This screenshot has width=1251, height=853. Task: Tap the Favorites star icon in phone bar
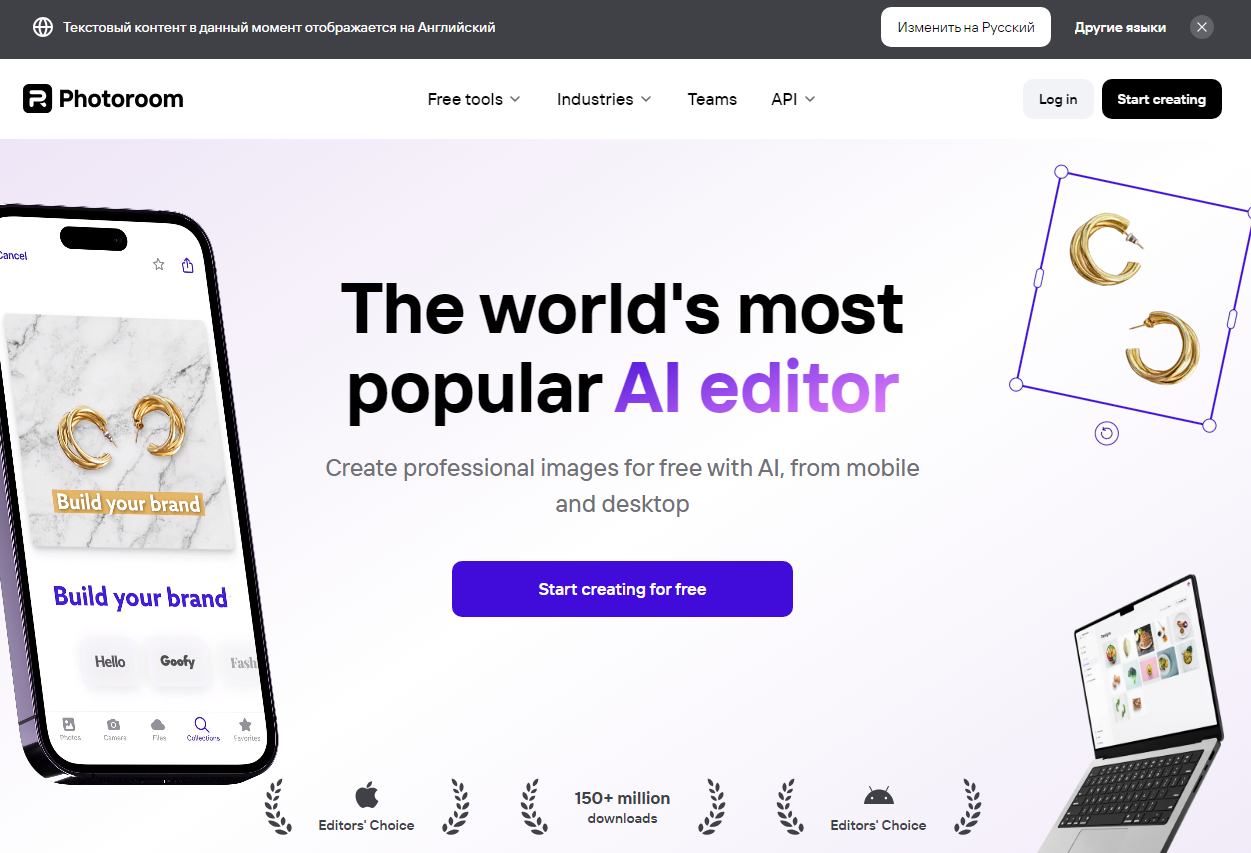pyautogui.click(x=245, y=725)
